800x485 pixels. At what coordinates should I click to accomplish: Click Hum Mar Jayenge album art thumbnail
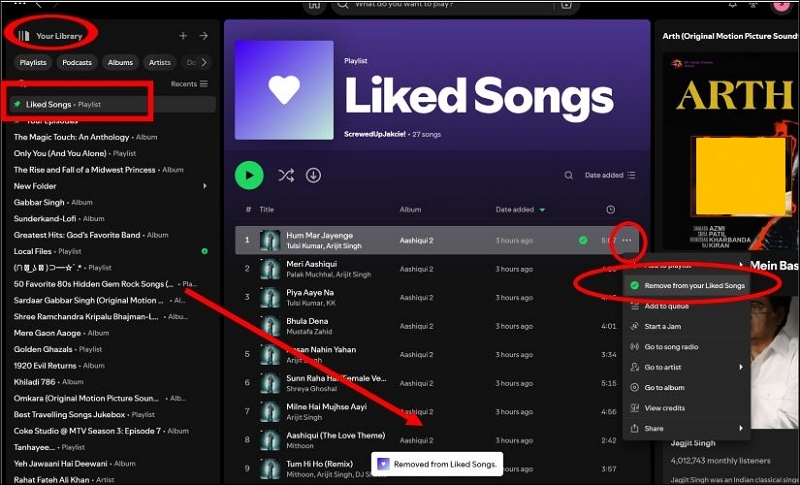click(270, 240)
